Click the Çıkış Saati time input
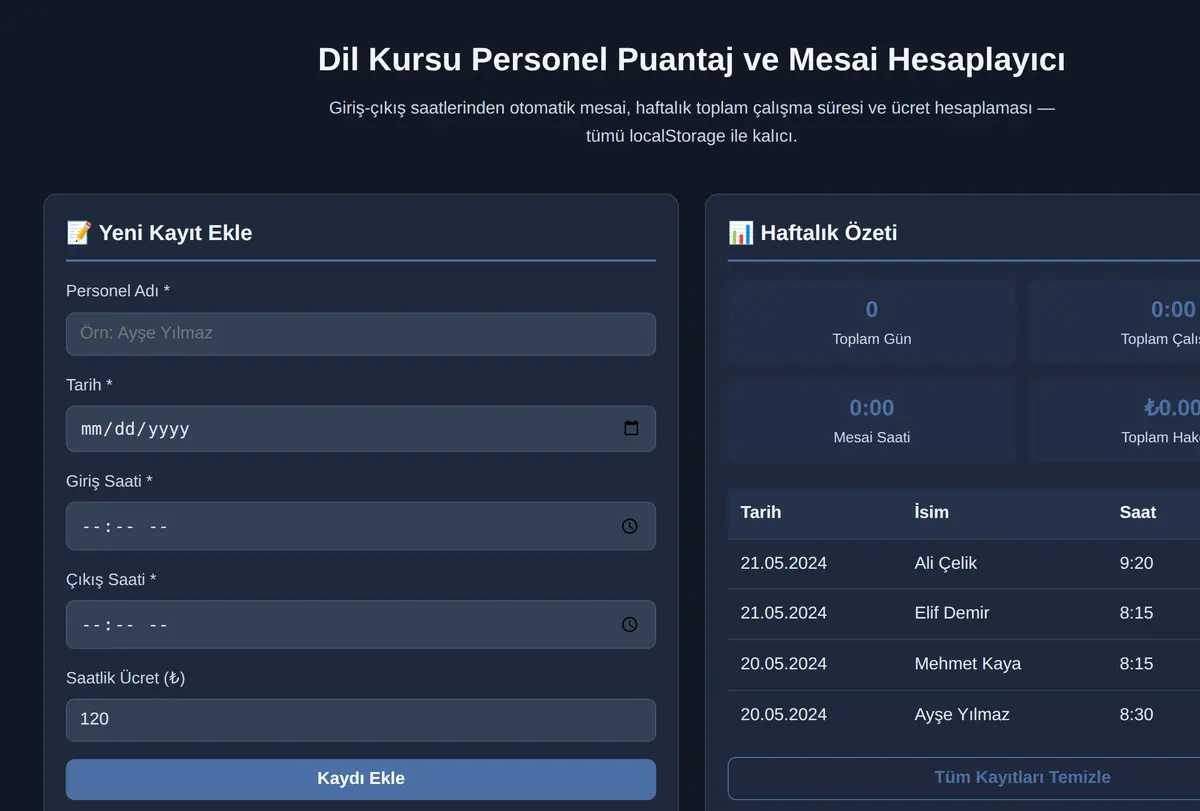This screenshot has height=811, width=1200. coord(361,624)
